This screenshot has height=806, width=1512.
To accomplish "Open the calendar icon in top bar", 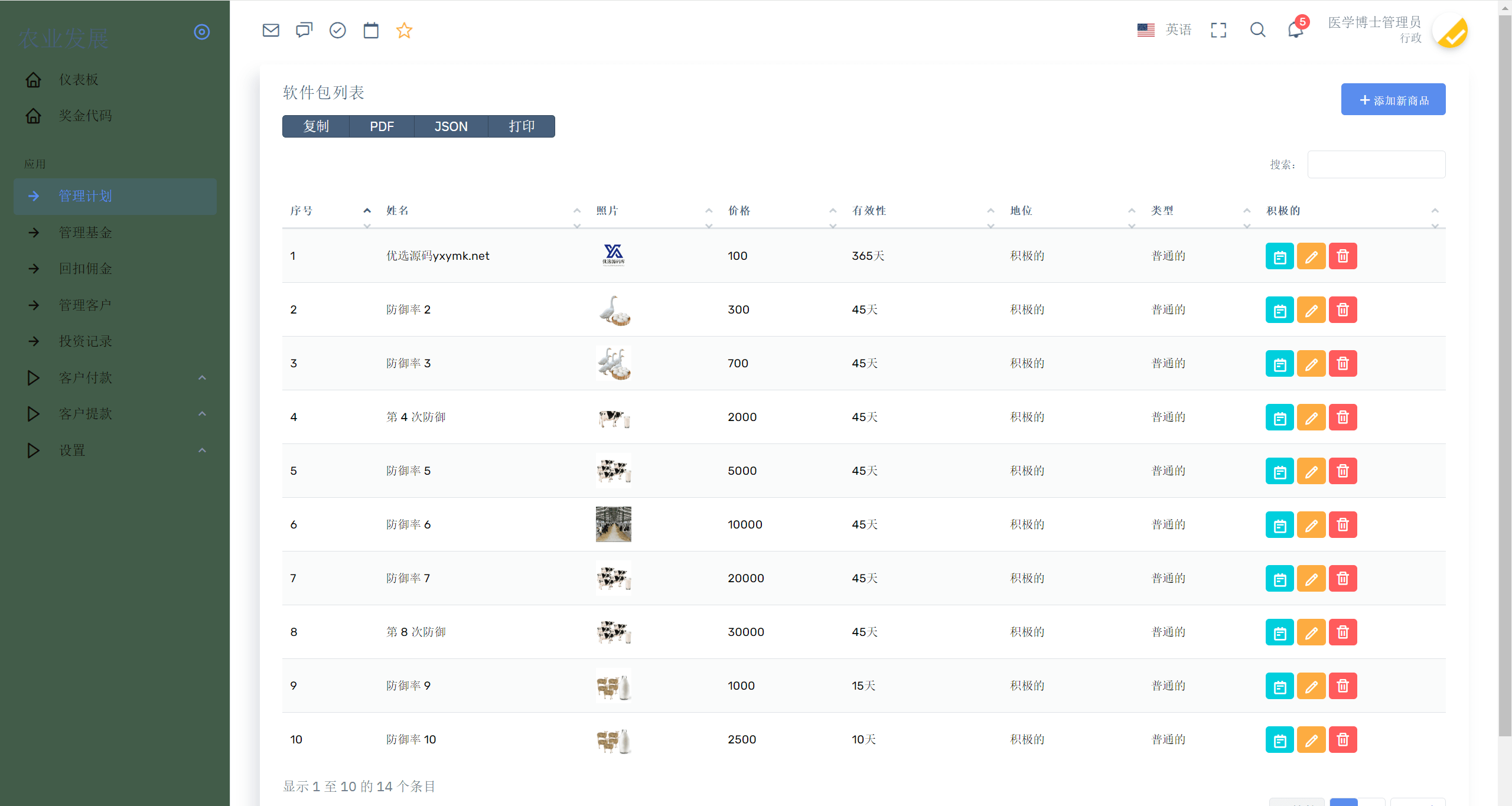I will pyautogui.click(x=371, y=30).
